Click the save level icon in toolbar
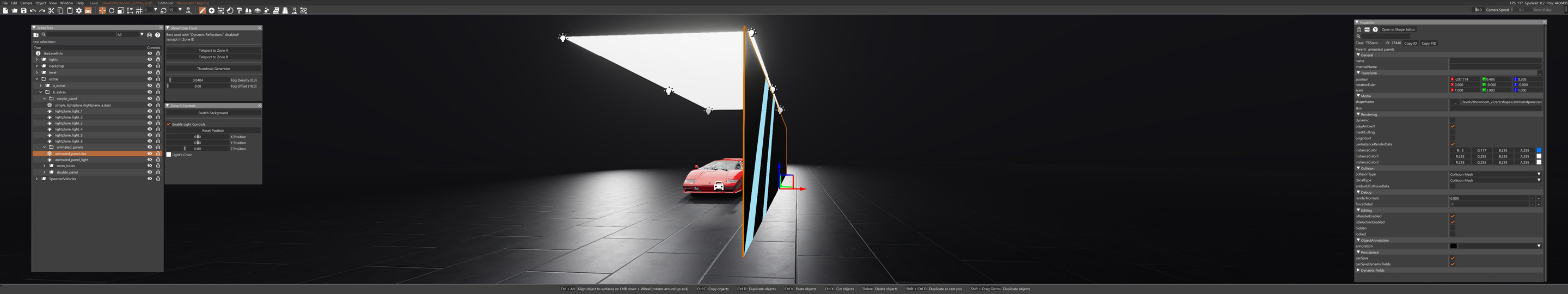The image size is (1568, 294). (x=24, y=10)
